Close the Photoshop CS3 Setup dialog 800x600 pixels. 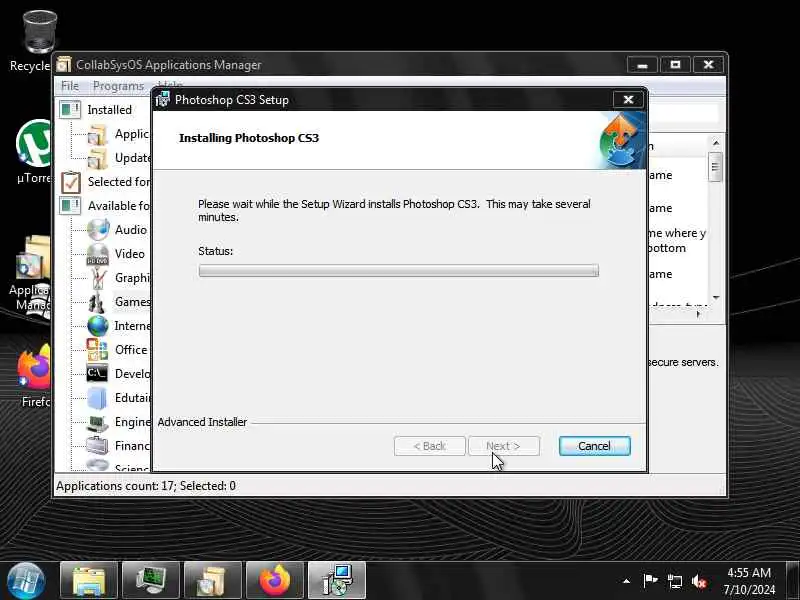pos(628,99)
